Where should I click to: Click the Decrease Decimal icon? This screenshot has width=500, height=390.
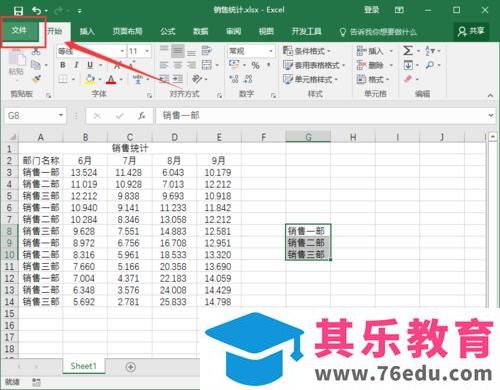(248, 79)
